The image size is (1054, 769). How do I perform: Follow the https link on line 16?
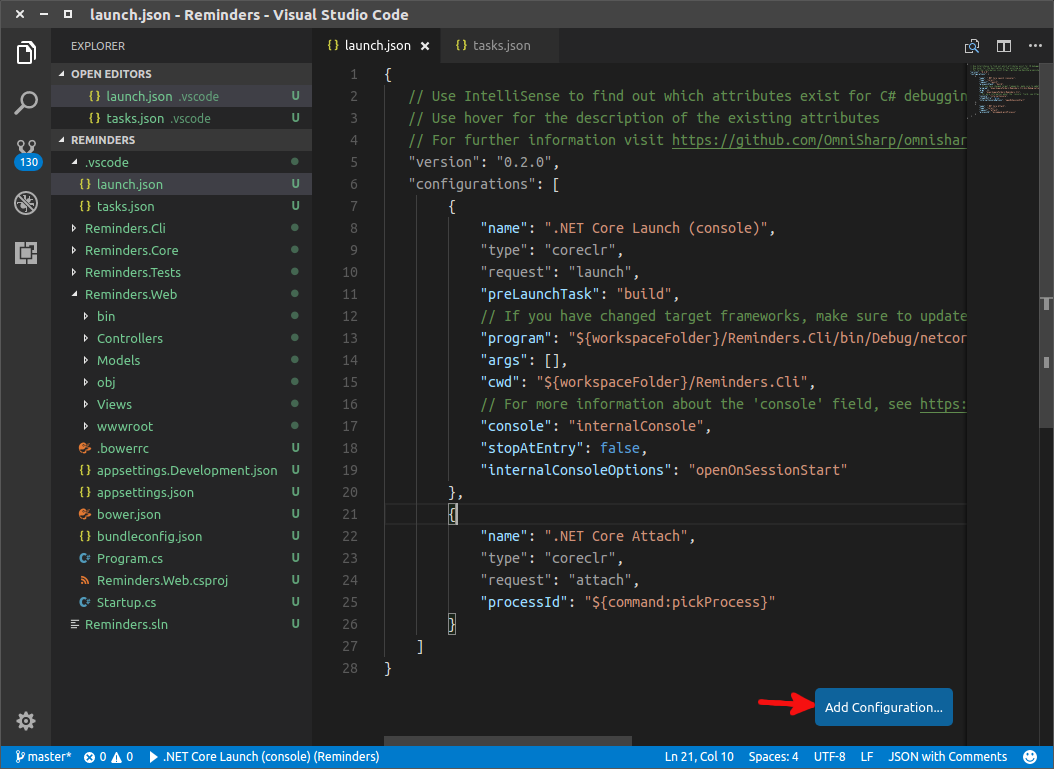pos(942,404)
